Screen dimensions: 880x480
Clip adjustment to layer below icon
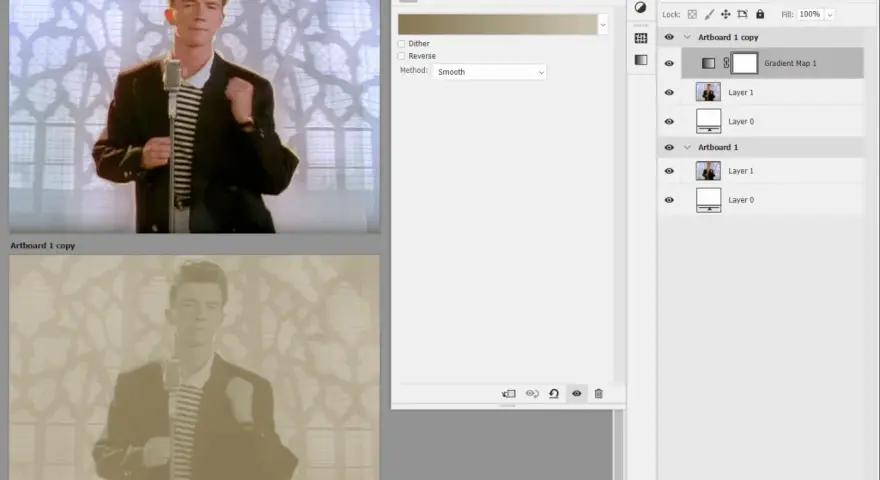pos(508,394)
